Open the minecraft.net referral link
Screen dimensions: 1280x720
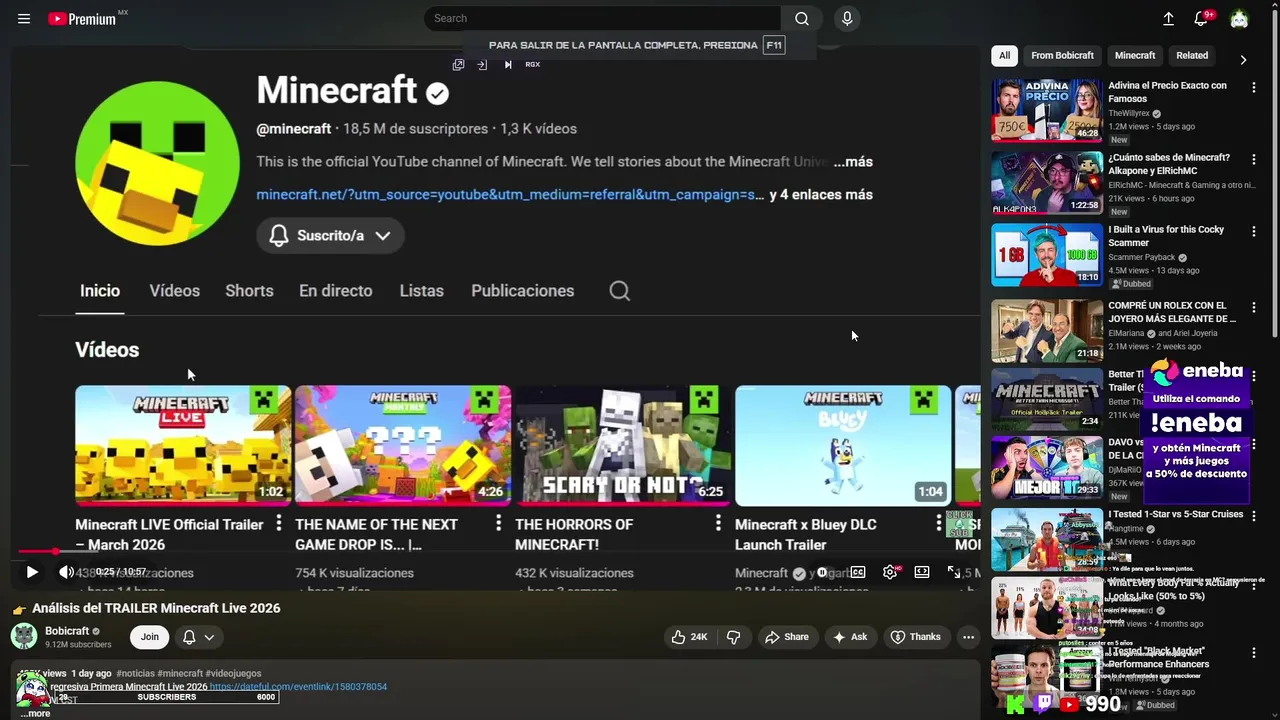pyautogui.click(x=510, y=195)
